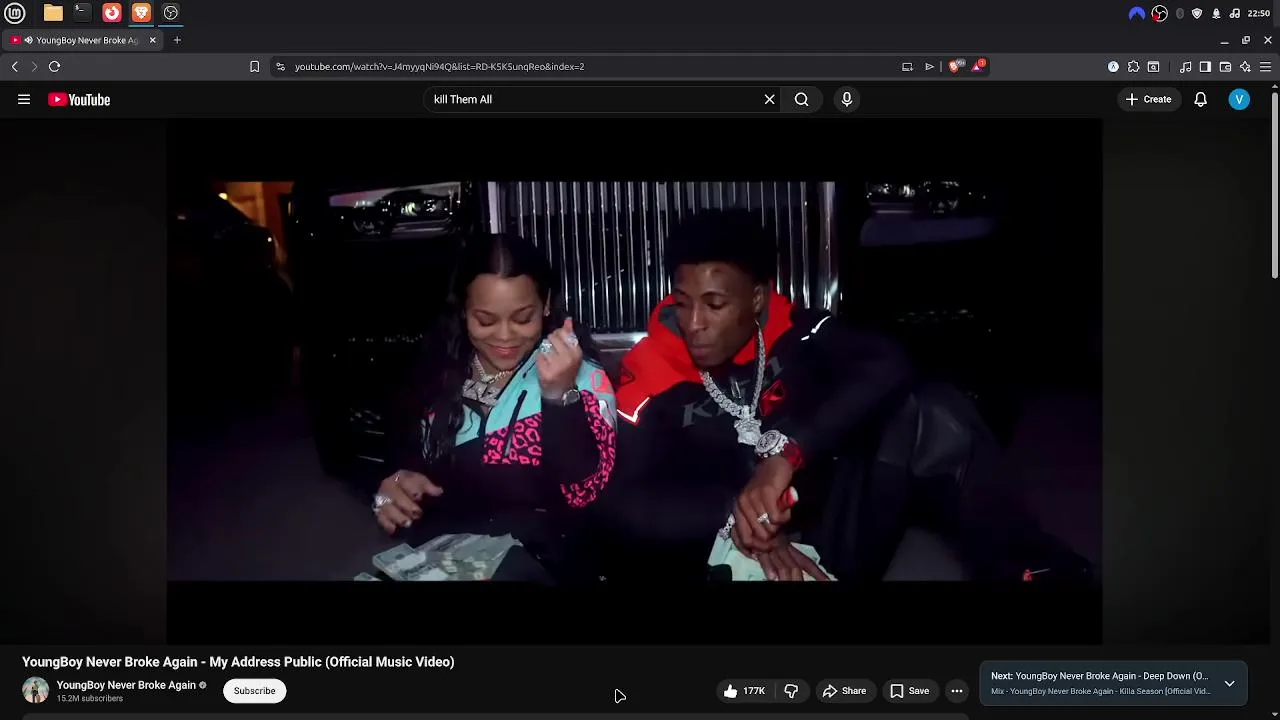Viewport: 1280px width, 720px height.
Task: Start a voice search with the microphone
Action: tap(847, 99)
